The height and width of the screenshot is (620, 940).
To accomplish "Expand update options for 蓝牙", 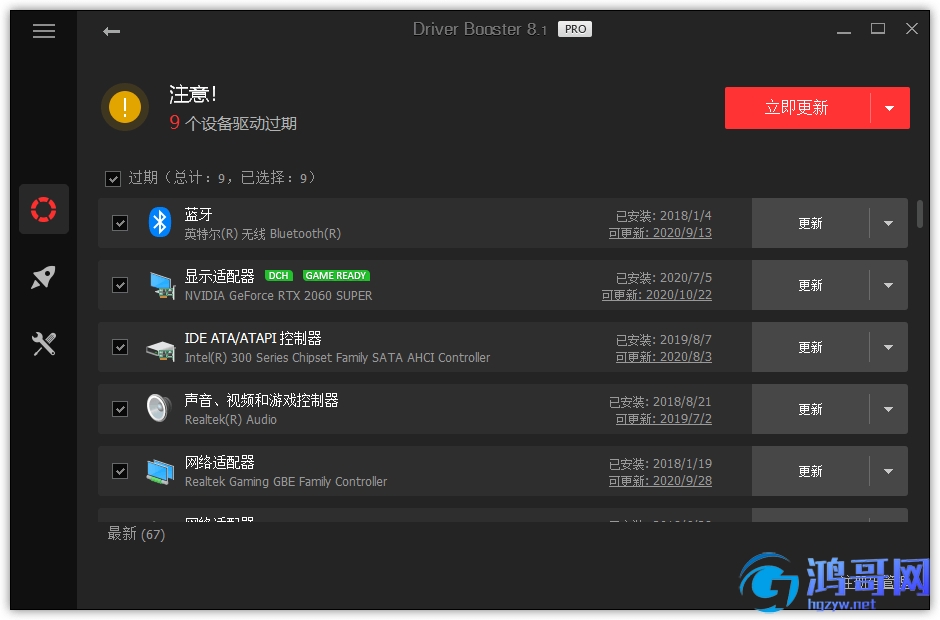I will click(888, 223).
